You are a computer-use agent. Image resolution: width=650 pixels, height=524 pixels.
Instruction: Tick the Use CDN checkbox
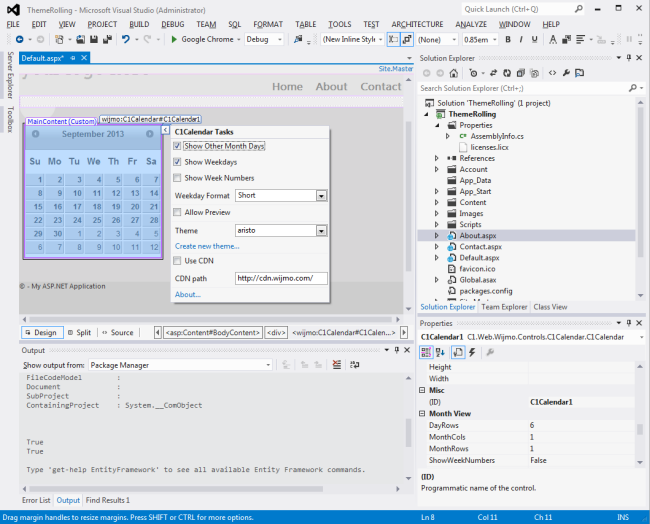(178, 261)
